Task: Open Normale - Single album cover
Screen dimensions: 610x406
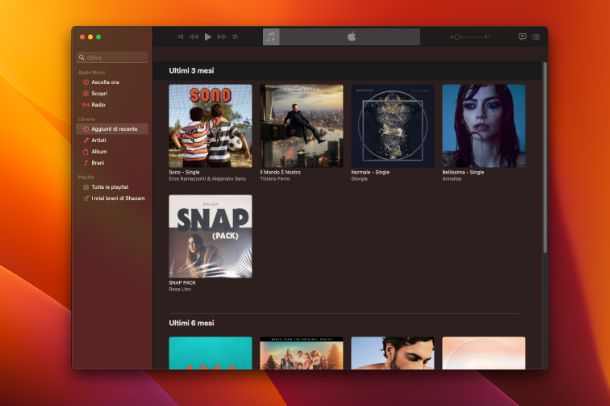Action: point(393,126)
